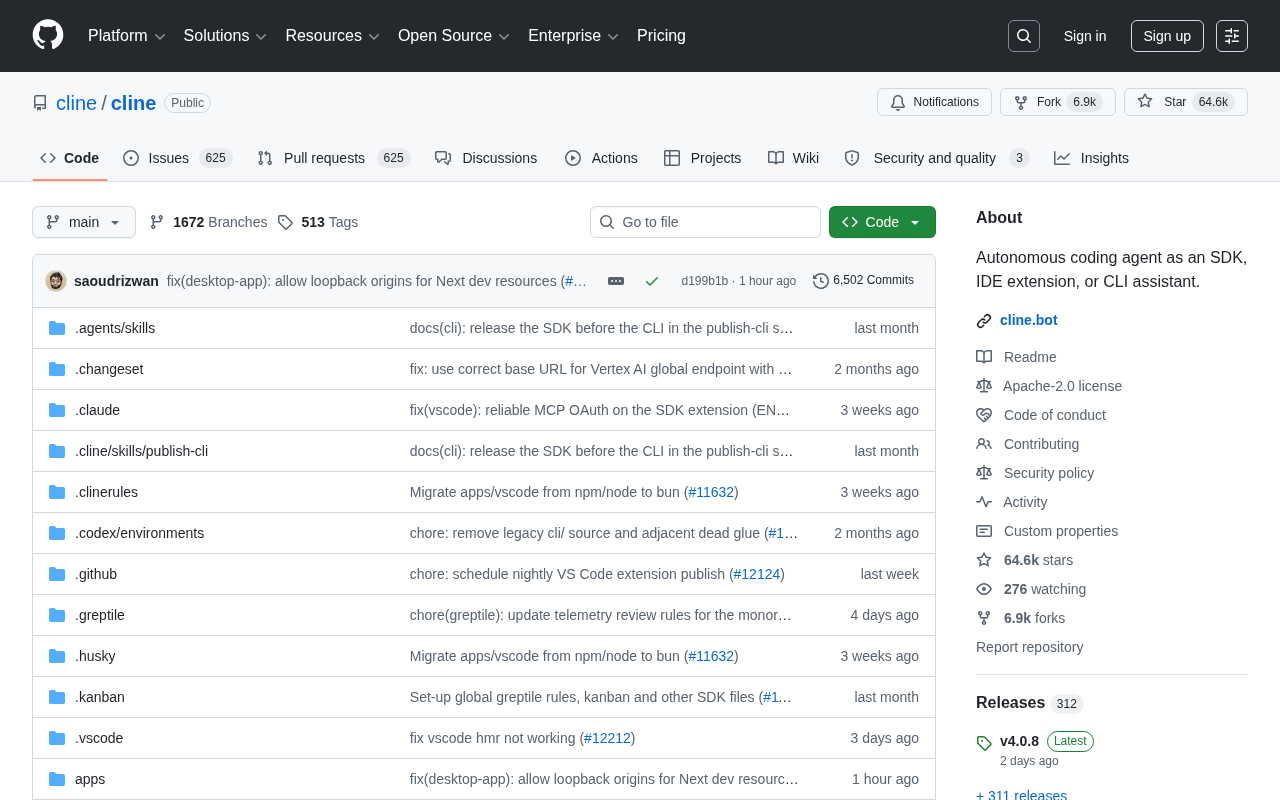
Task: Switch to the Projects tab
Action: coord(702,158)
